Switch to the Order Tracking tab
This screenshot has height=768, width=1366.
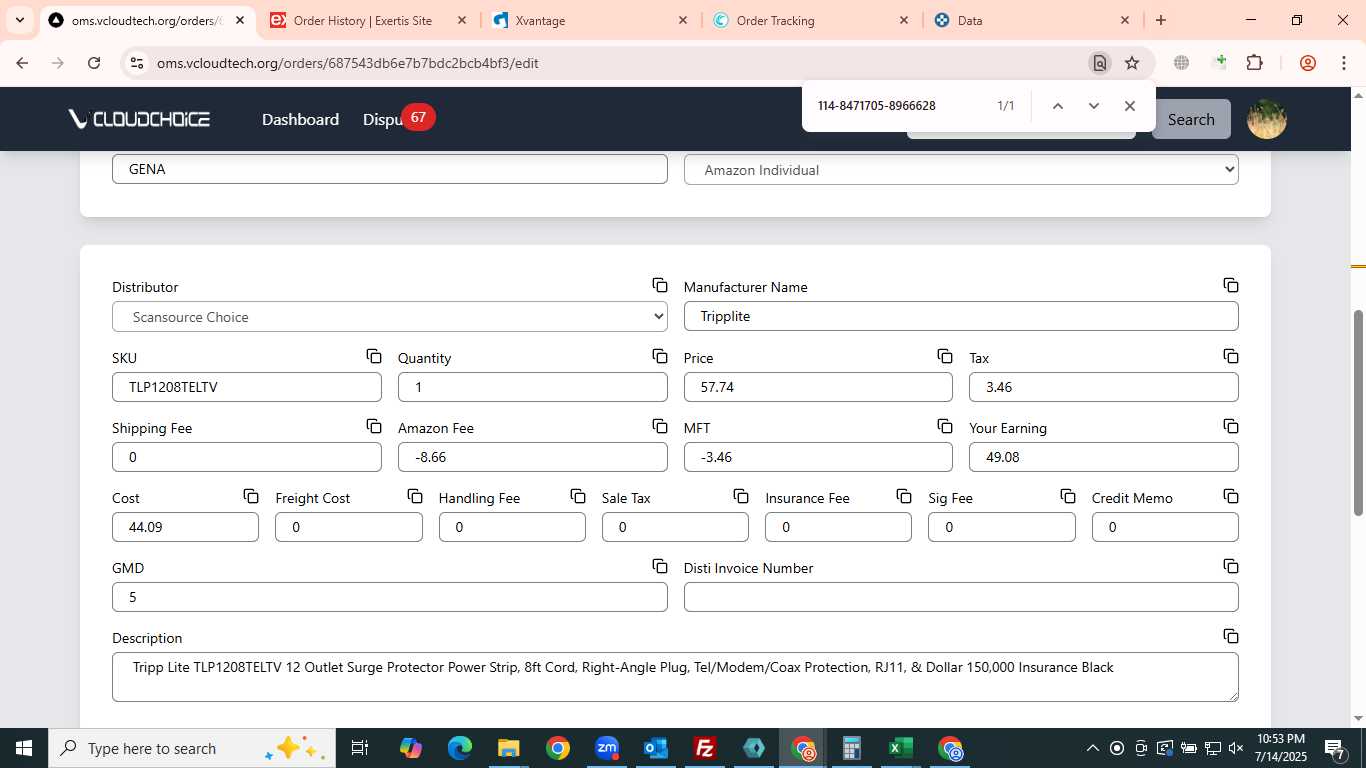coord(810,20)
